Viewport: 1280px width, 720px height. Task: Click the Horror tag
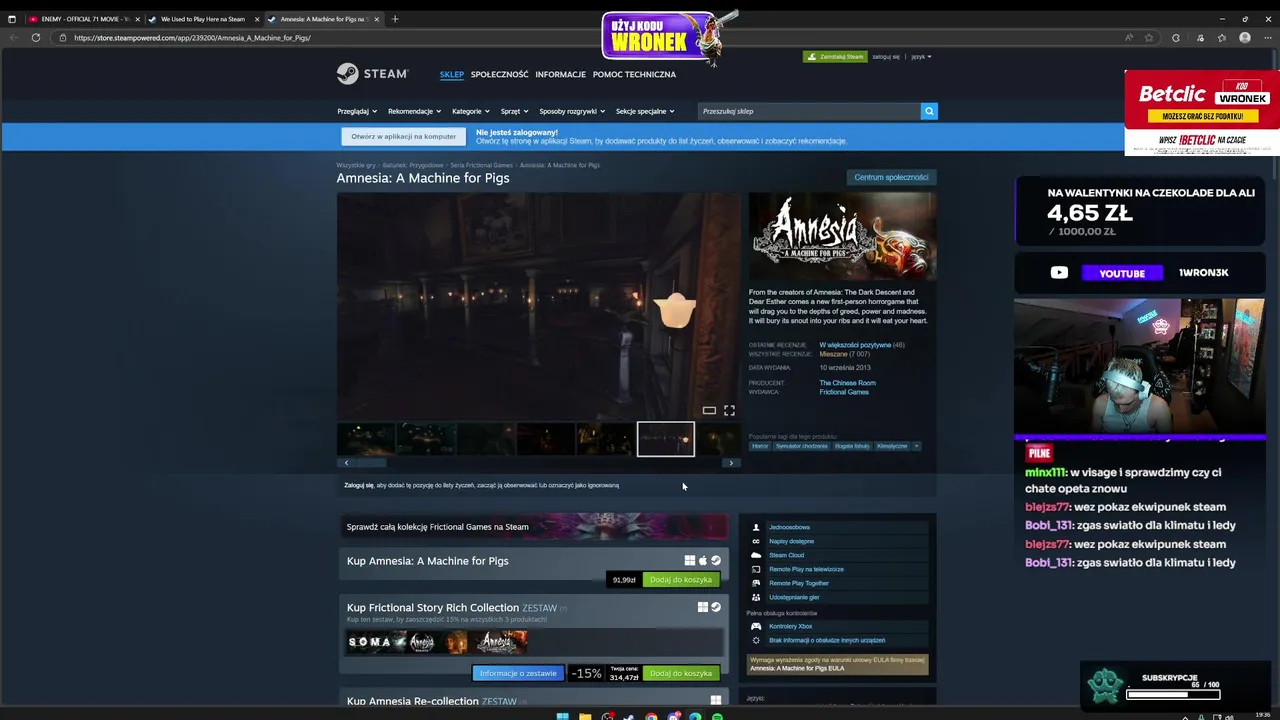tap(760, 446)
